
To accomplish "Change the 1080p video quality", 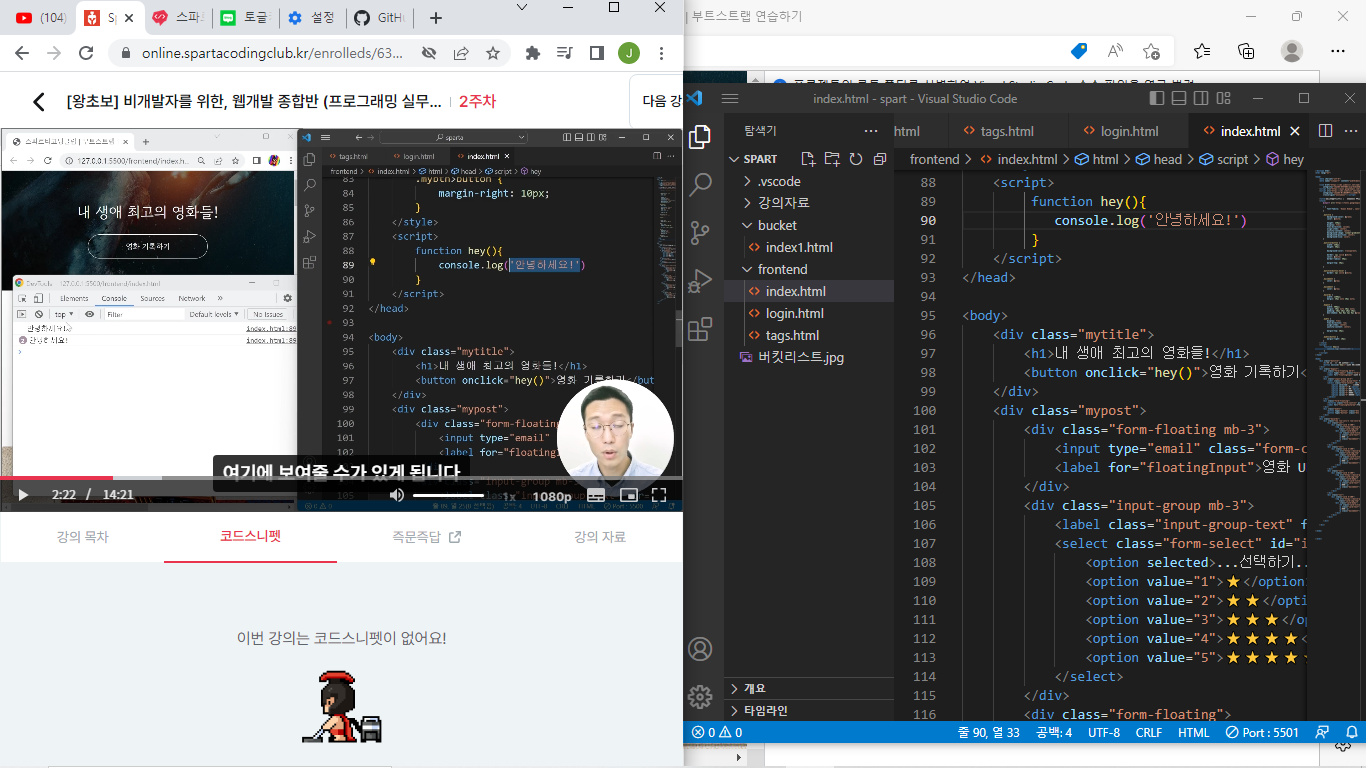I will (551, 496).
